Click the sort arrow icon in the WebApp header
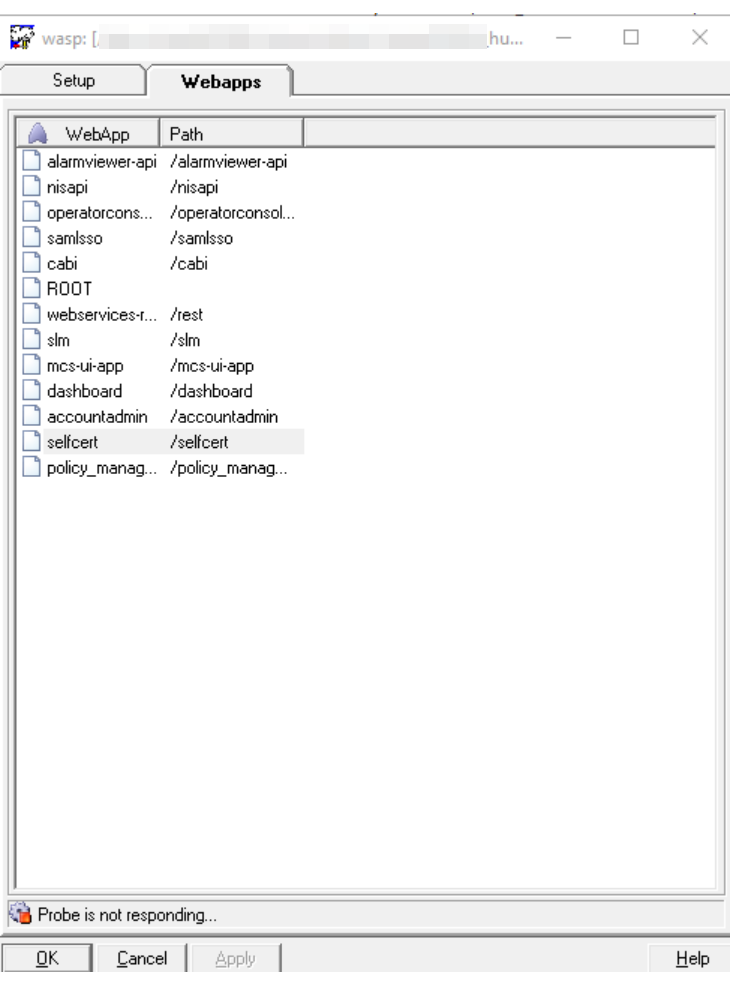Image resolution: width=753 pixels, height=991 pixels. (x=38, y=133)
